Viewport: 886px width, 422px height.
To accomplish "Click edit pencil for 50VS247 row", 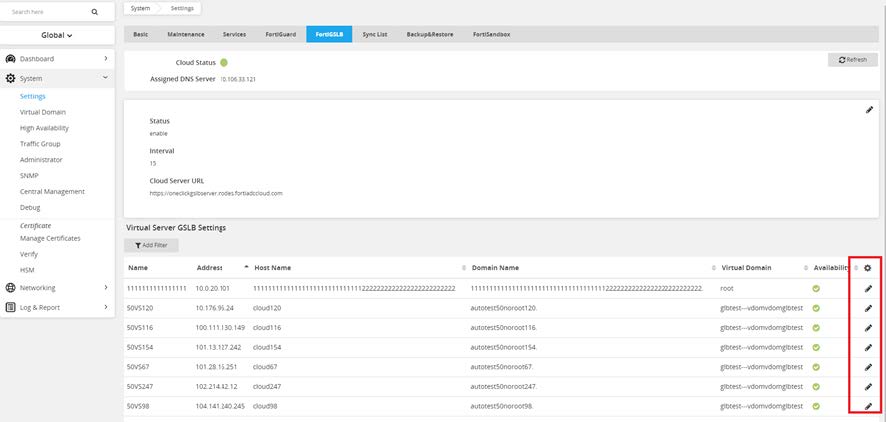I will 868,385.
